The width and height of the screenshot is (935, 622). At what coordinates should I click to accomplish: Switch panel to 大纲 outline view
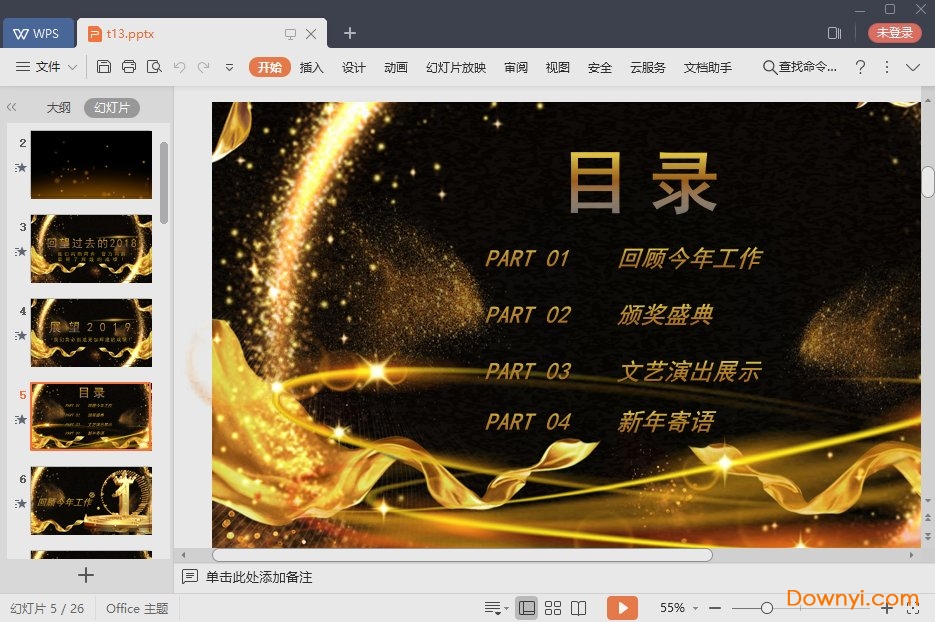pyautogui.click(x=59, y=108)
